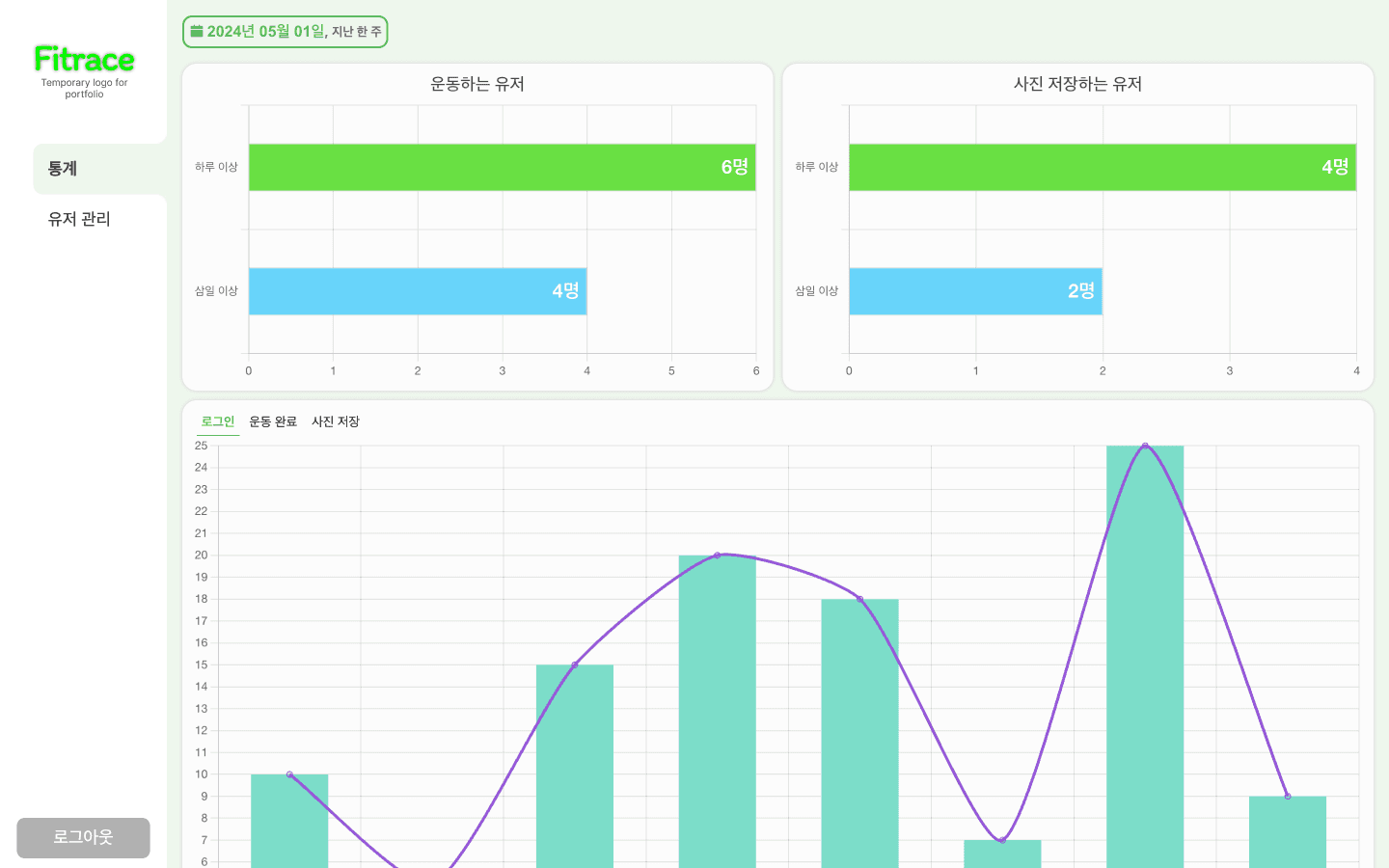This screenshot has height=868, width=1389.
Task: Click the teal bar with value 15
Action: click(x=575, y=762)
